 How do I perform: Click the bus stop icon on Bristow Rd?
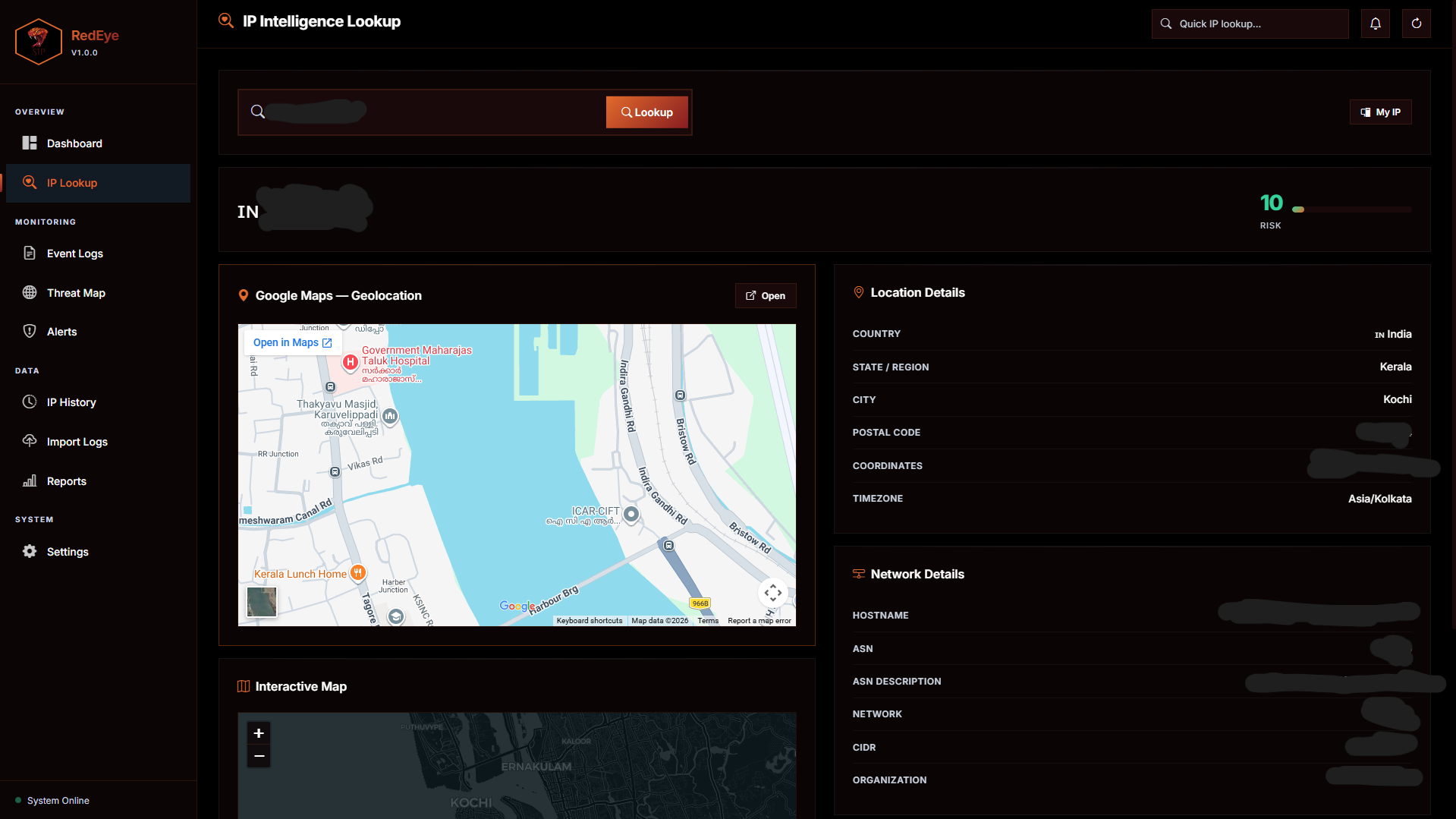[x=680, y=395]
